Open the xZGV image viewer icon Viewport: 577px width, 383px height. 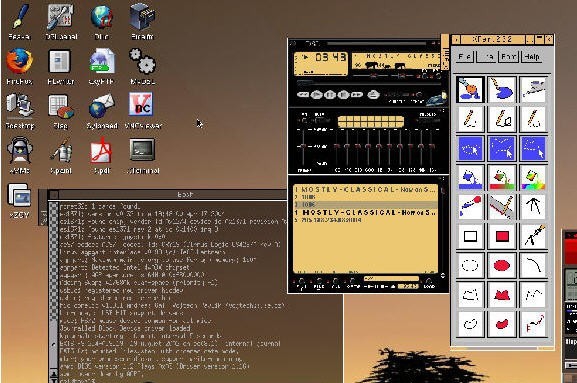click(x=19, y=201)
